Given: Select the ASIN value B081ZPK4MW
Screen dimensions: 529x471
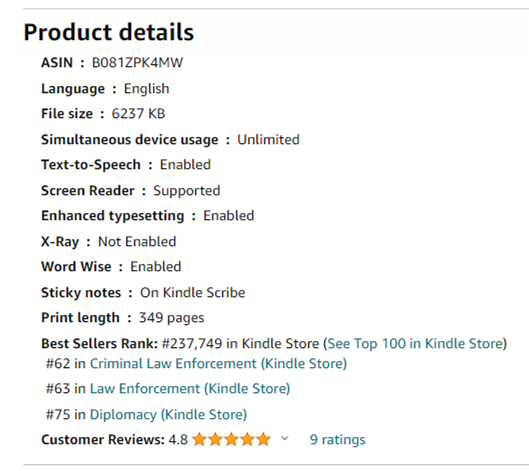Looking at the screenshot, I should point(137,63).
